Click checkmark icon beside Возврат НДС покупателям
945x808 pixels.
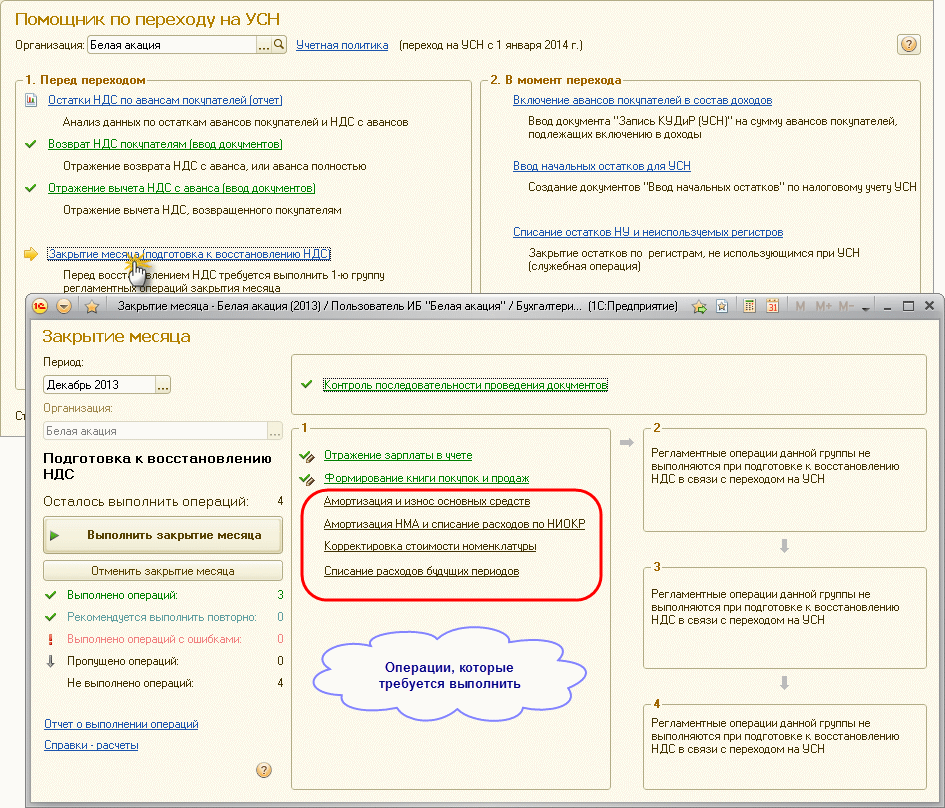(x=31, y=144)
